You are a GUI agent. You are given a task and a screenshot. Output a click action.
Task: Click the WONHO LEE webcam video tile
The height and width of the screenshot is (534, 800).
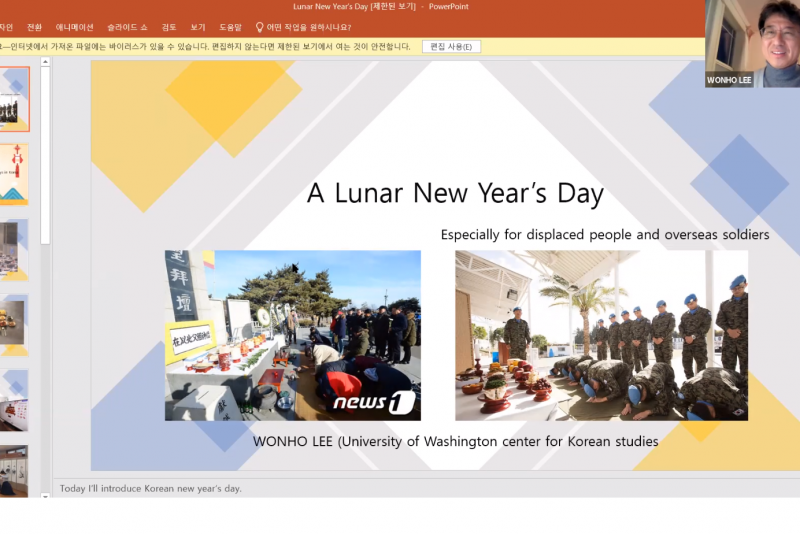point(753,44)
